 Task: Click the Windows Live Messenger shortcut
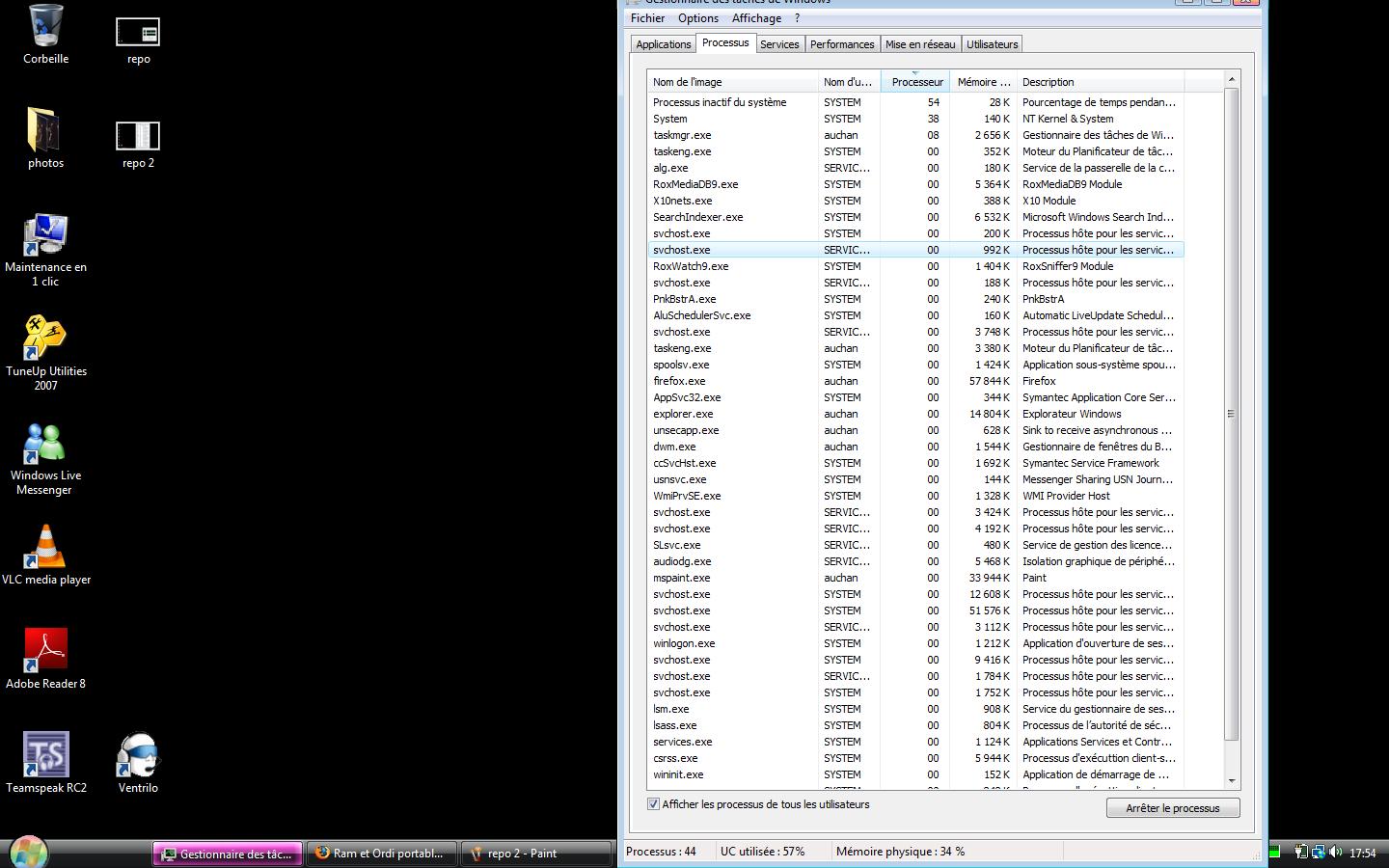tap(45, 458)
